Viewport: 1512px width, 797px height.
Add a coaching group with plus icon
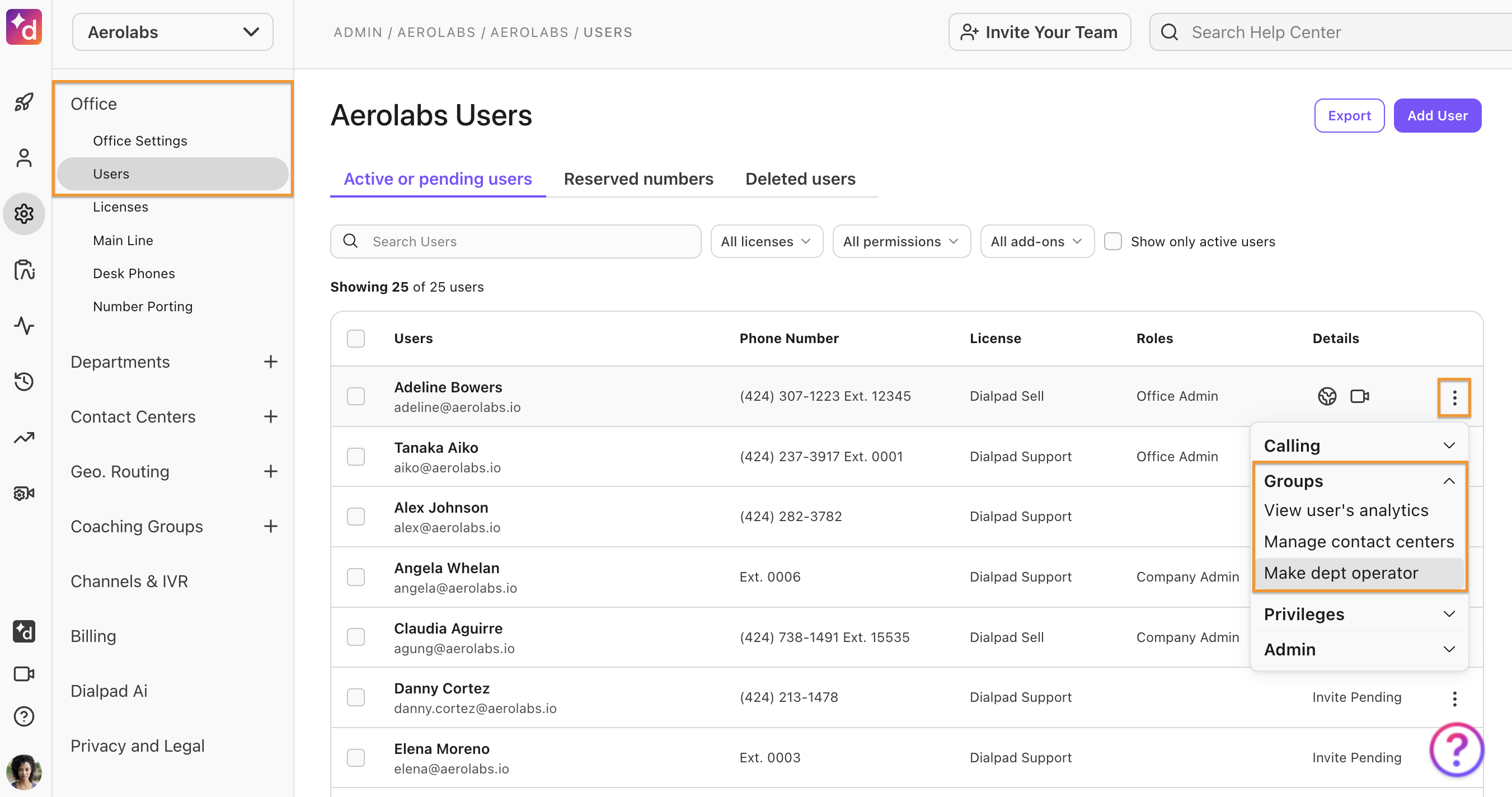271,527
